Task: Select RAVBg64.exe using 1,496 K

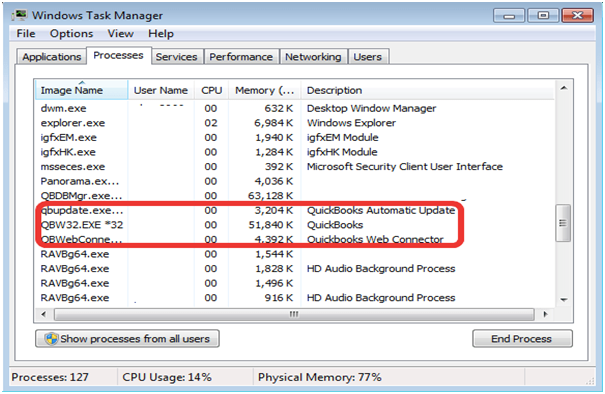Action: [x=295, y=284]
